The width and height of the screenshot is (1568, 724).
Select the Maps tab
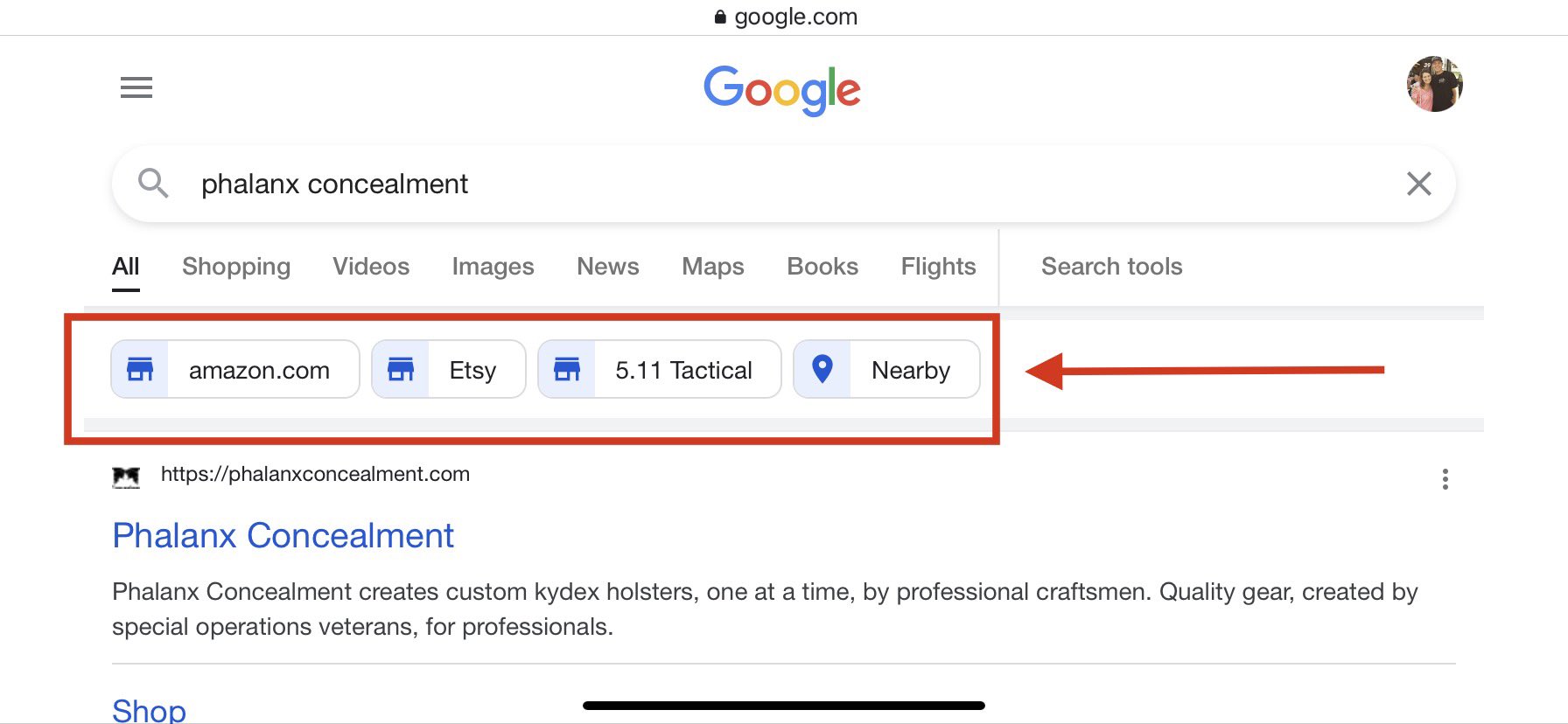(713, 267)
